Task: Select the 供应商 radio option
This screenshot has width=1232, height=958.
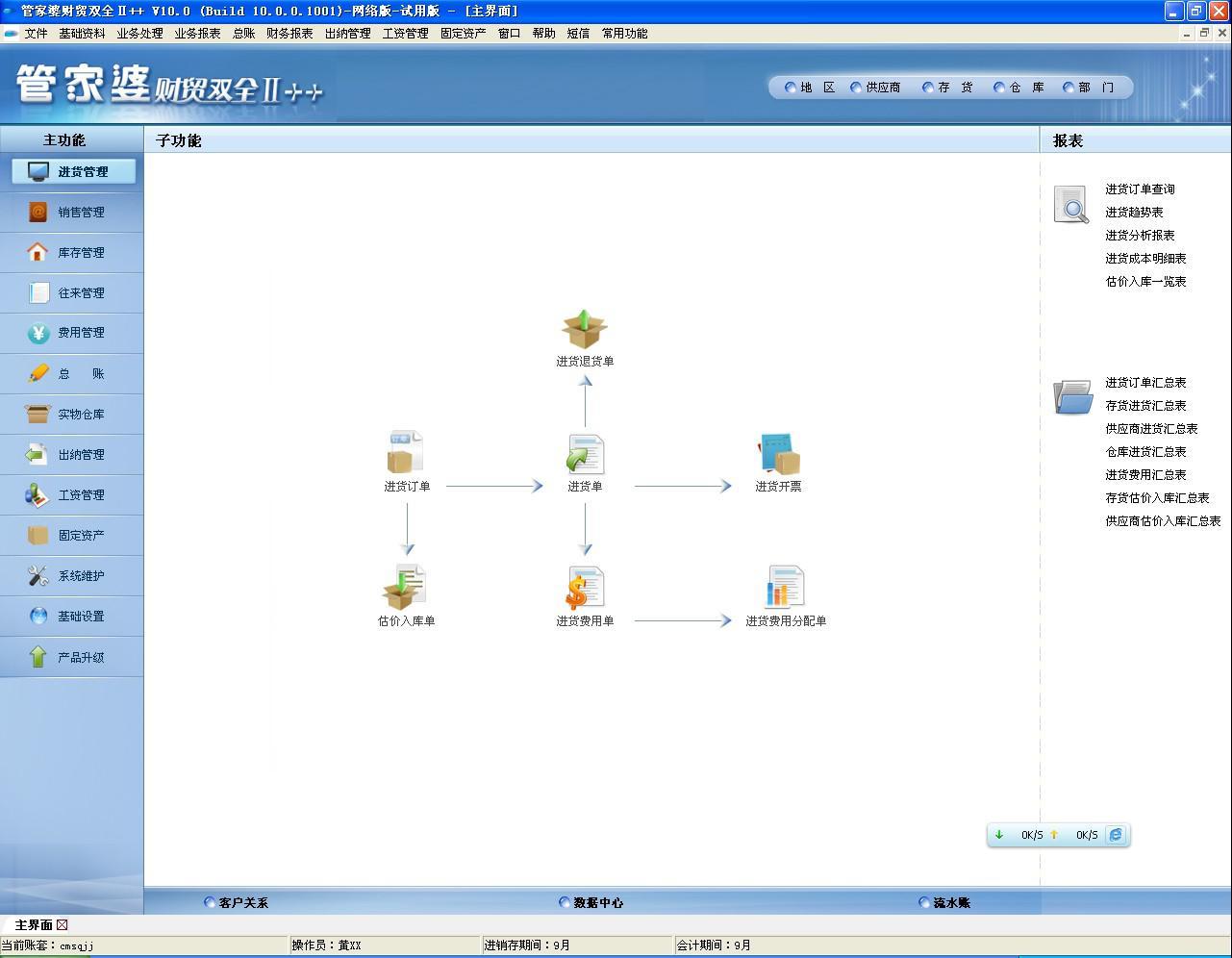Action: [856, 88]
